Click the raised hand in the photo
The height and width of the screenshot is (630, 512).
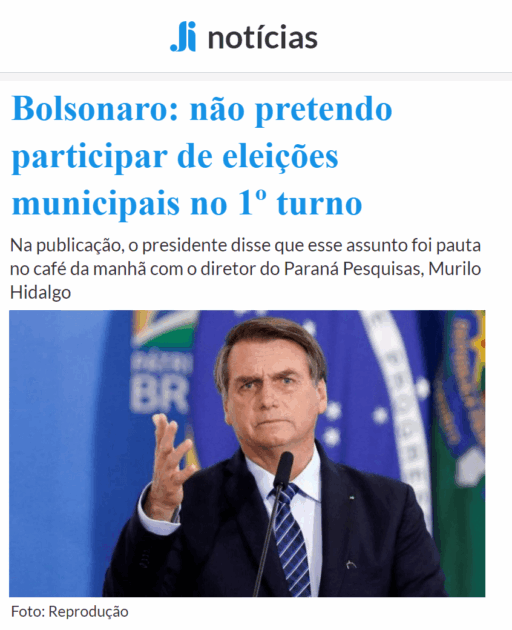168,462
